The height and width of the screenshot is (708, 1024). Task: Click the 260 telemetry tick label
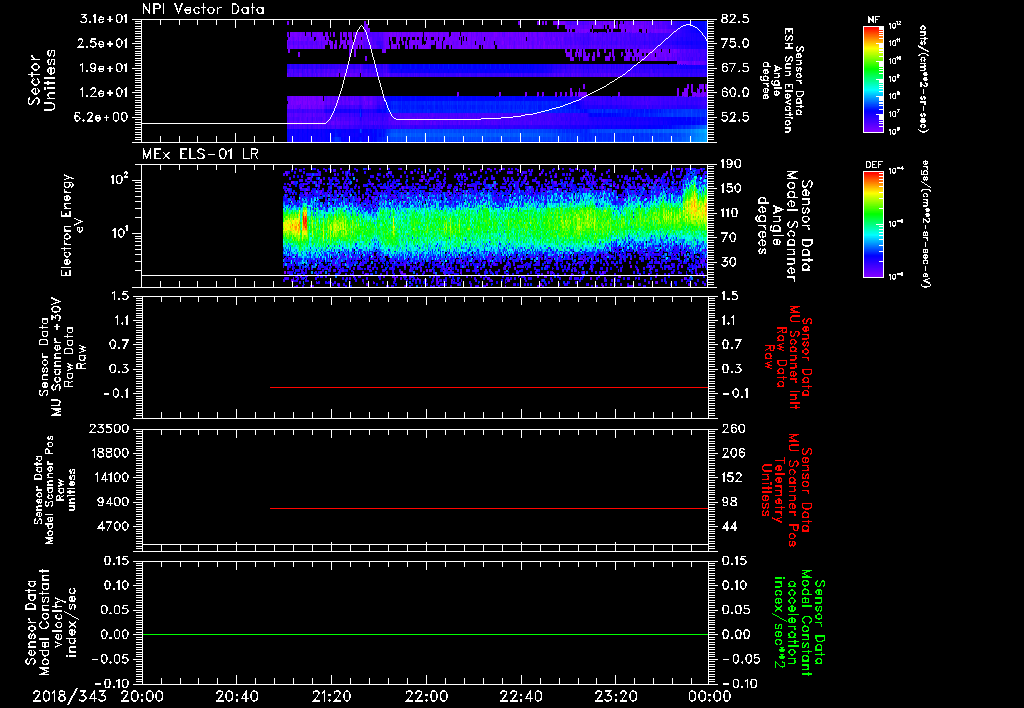(733, 428)
